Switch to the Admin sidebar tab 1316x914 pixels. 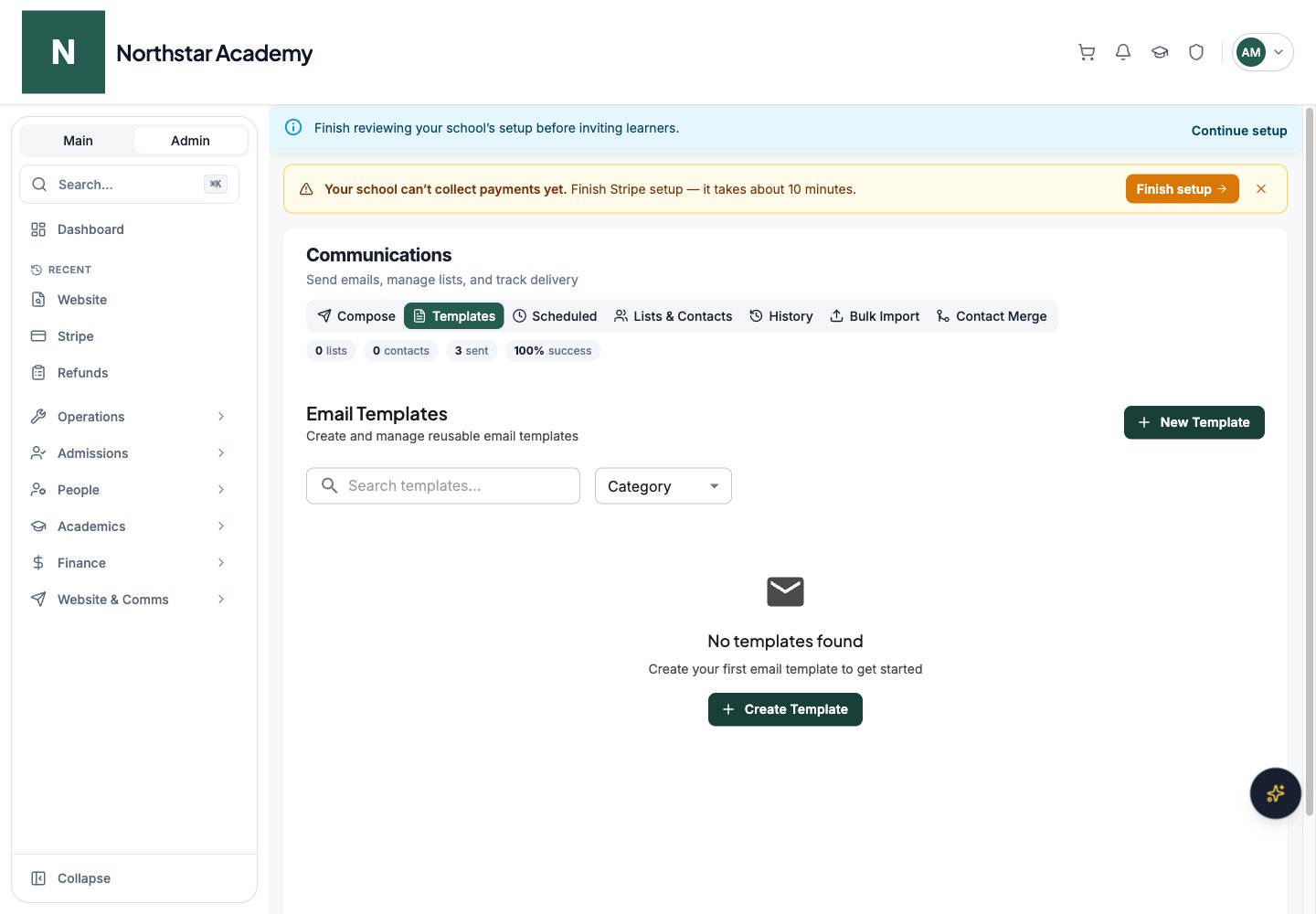coord(190,141)
